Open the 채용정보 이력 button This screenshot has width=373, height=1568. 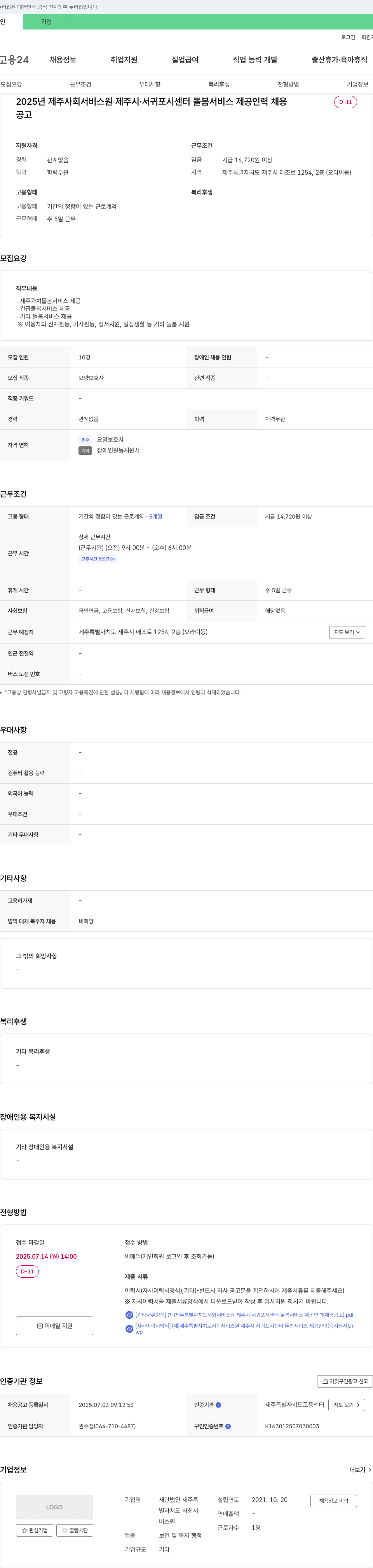pos(333,1501)
